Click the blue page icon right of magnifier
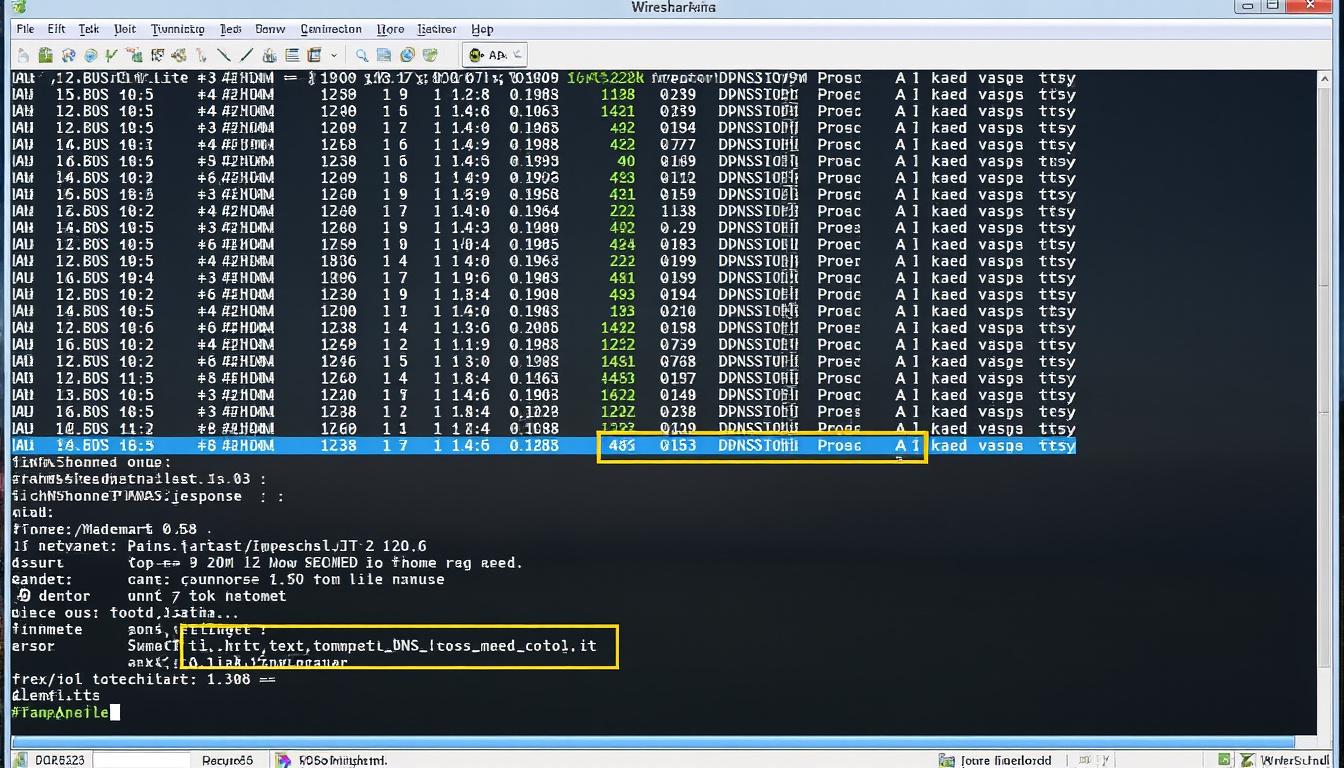Image resolution: width=1344 pixels, height=768 pixels. pyautogui.click(x=384, y=55)
